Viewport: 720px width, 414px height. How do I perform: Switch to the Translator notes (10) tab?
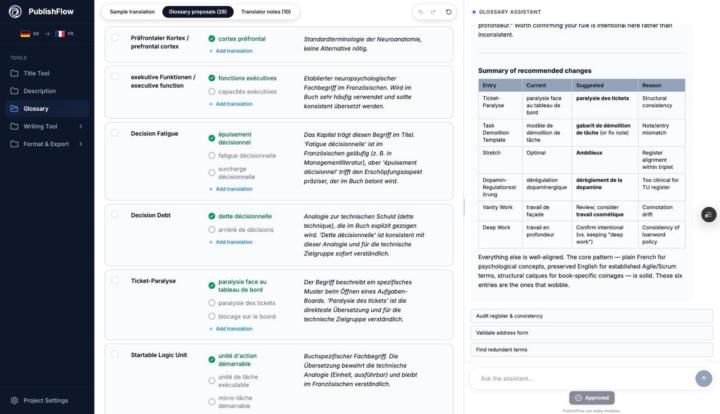[266, 12]
